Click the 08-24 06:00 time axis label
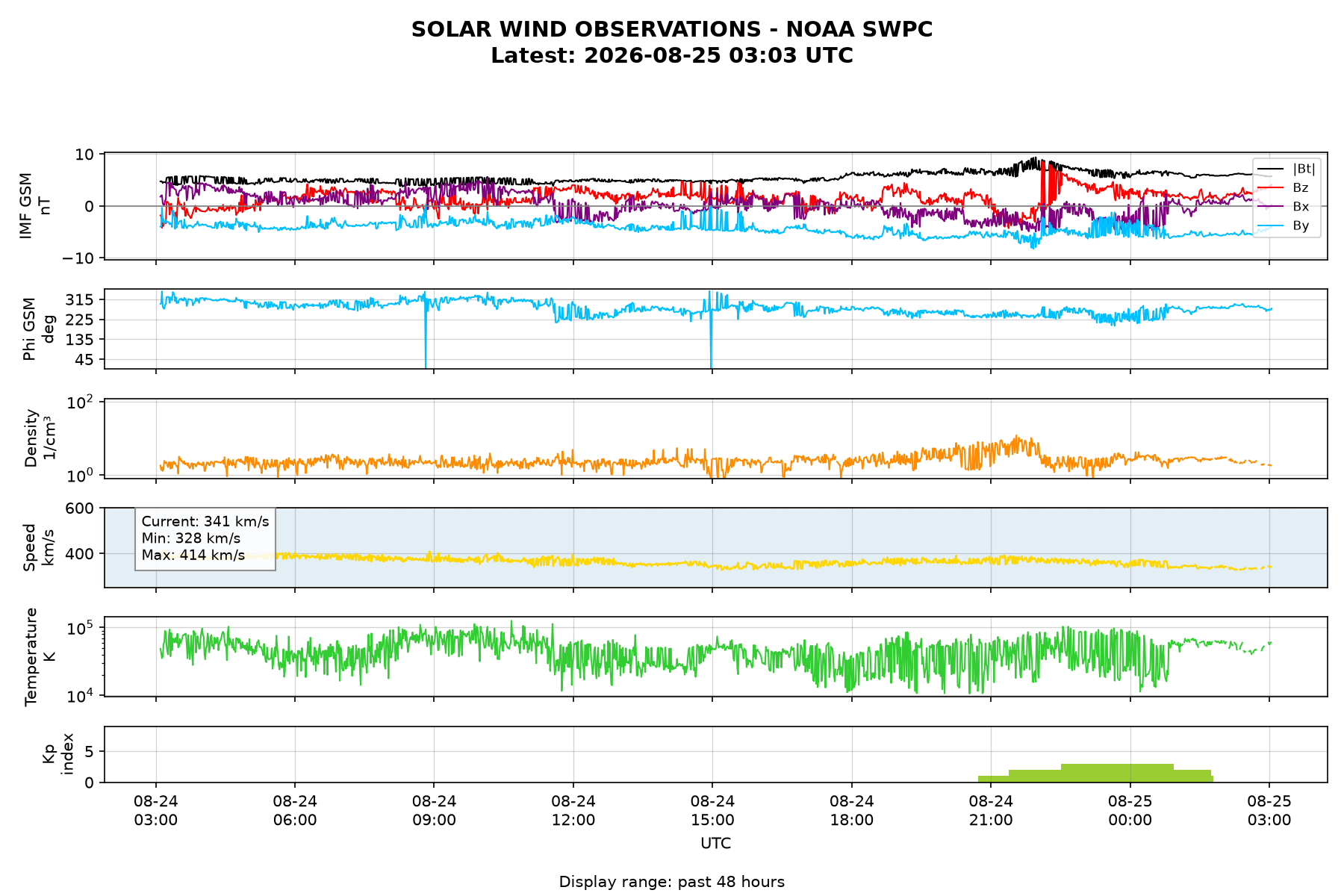Viewport: 1344px width, 896px height. [295, 811]
